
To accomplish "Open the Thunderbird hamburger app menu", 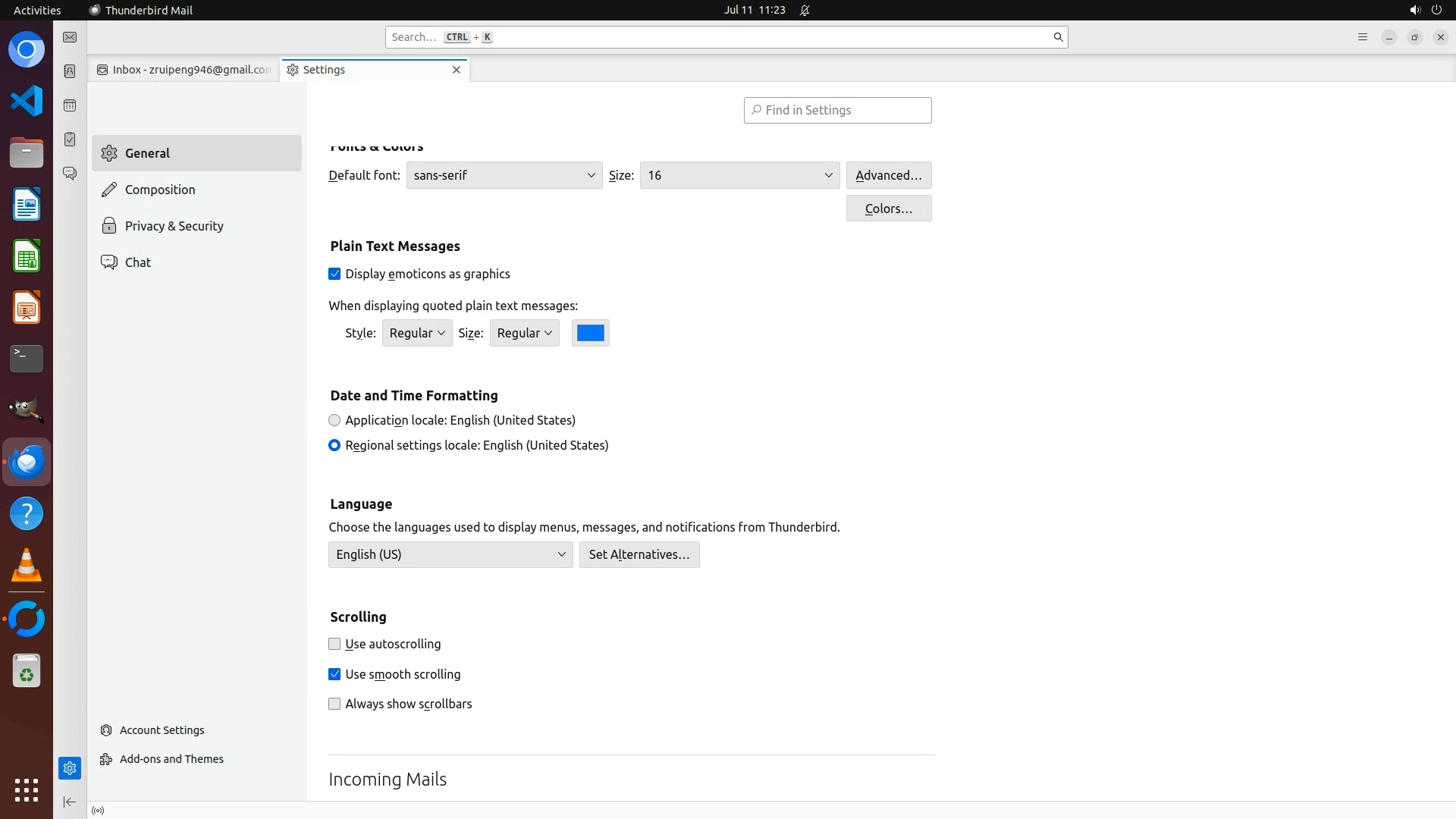I will point(1362,37).
